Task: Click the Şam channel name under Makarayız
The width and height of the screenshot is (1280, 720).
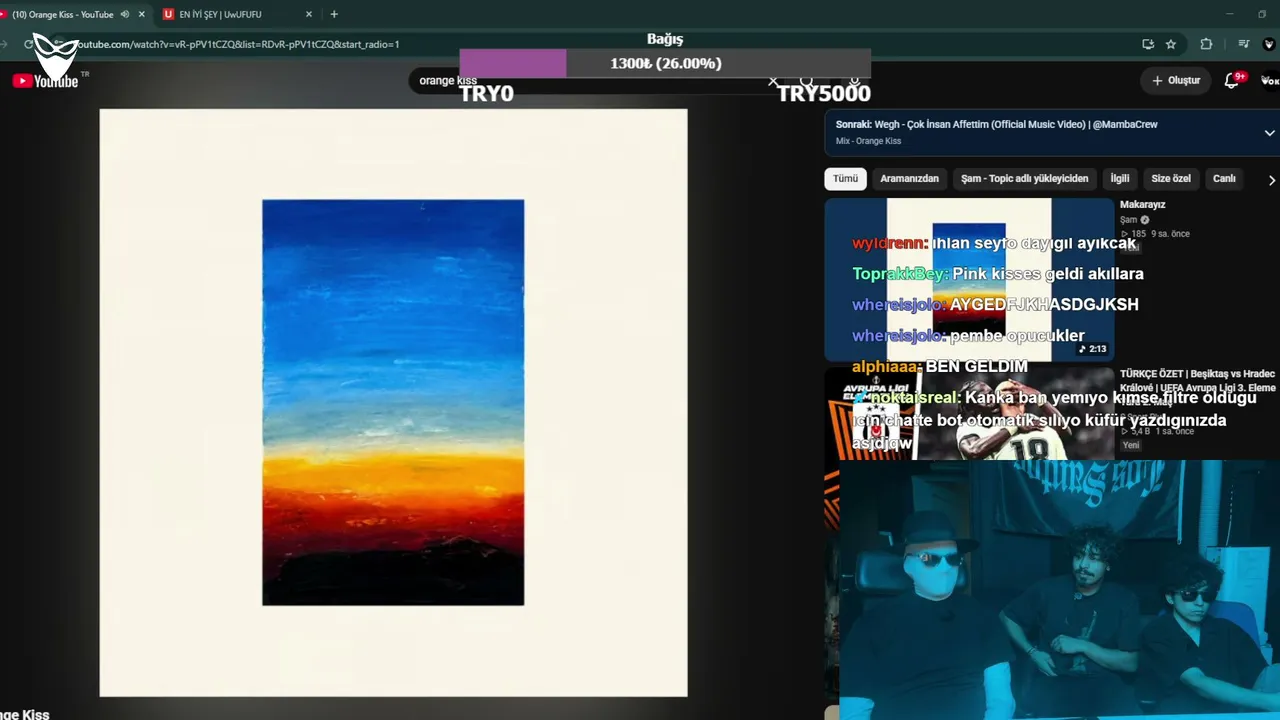Action: [x=1129, y=219]
